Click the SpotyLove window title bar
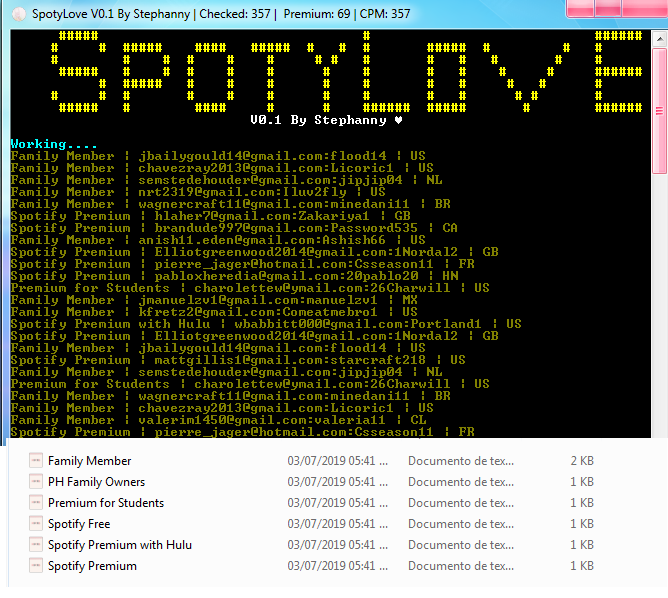668x598 pixels. (300, 14)
